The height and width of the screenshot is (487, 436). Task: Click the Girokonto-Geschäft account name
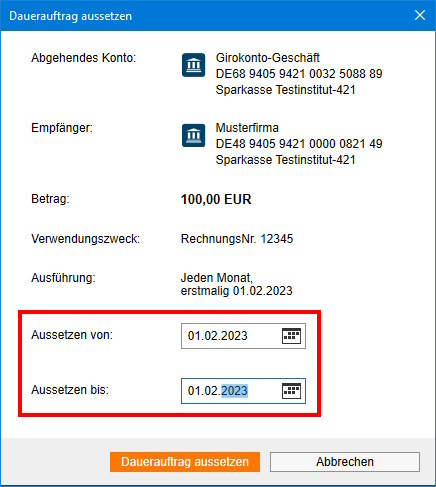pos(268,58)
